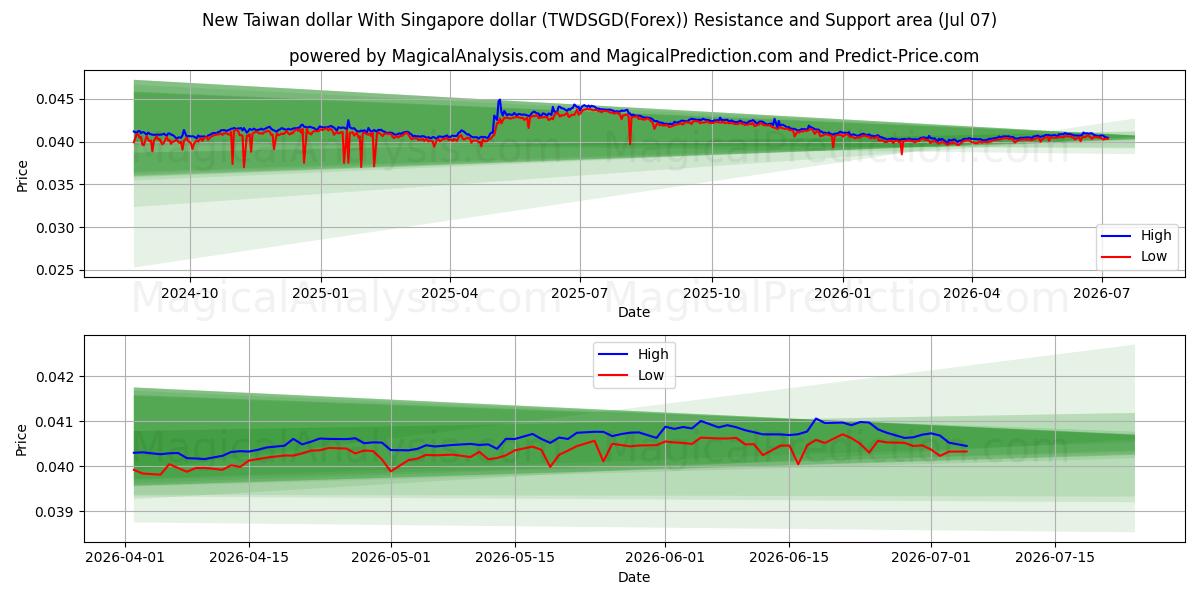The height and width of the screenshot is (600, 1200).
Task: Click the 2025-04 date tick on top chart
Action: tap(449, 293)
